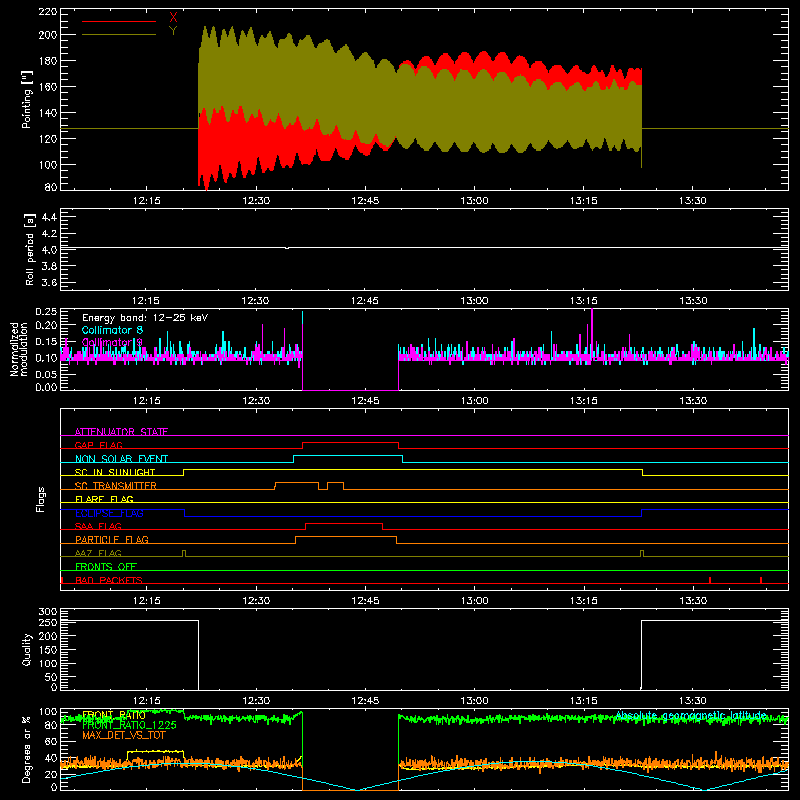800x800 pixels.
Task: Click the 13:15 time label beneath the Flags plot
Action: pos(584,601)
